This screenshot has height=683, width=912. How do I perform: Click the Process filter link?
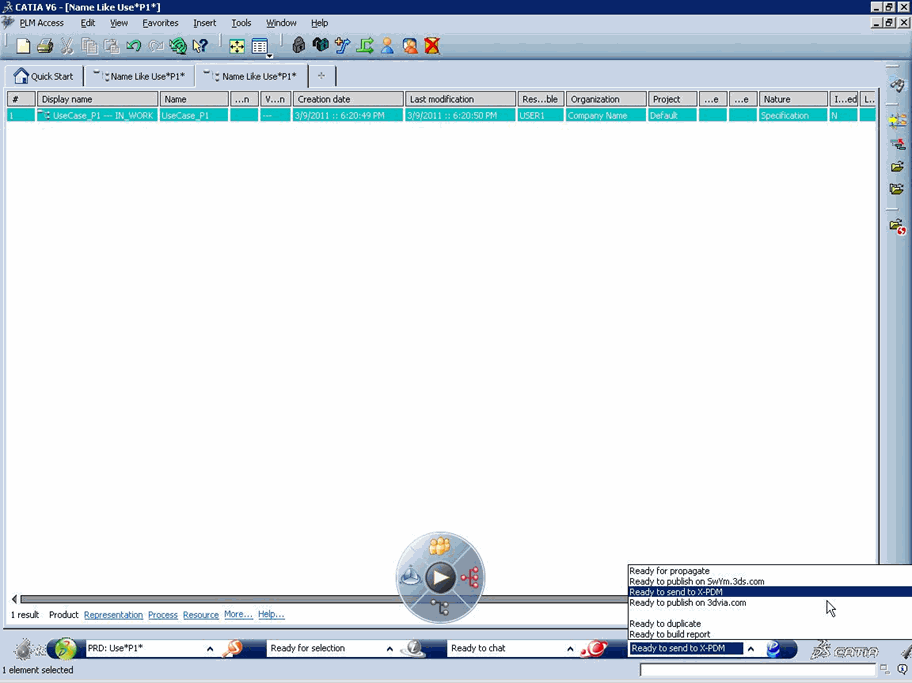(163, 615)
